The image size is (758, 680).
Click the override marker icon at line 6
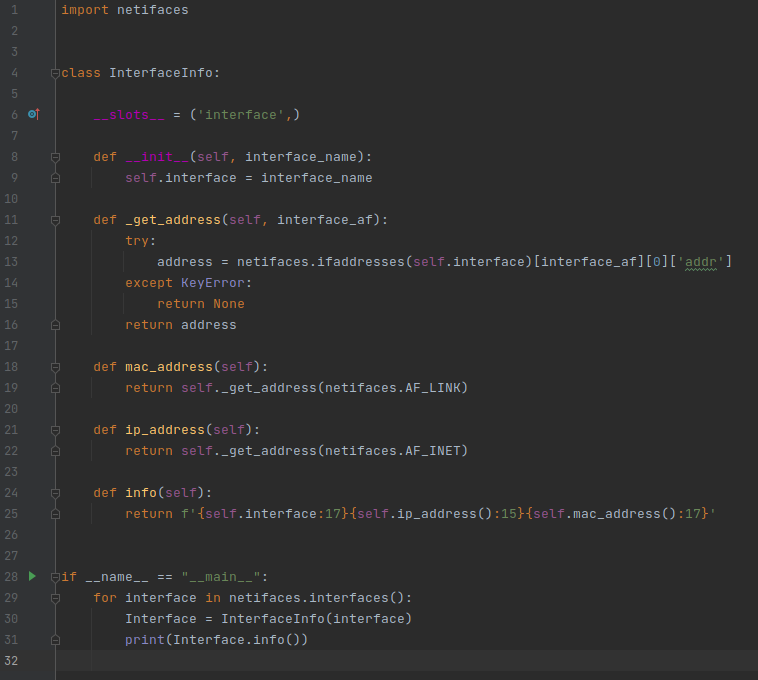(x=34, y=115)
